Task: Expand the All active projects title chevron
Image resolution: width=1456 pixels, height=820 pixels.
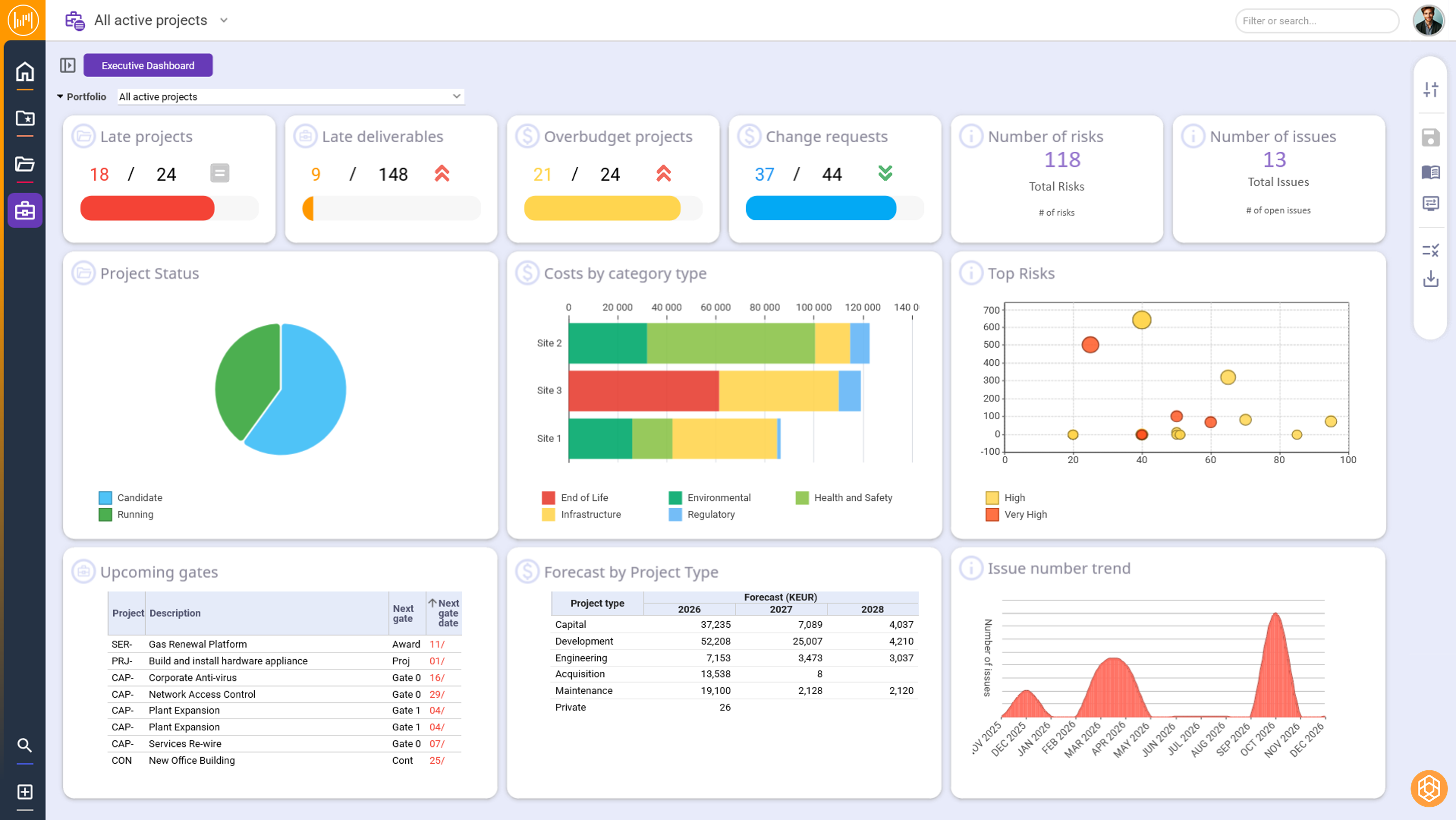Action: 224,20
